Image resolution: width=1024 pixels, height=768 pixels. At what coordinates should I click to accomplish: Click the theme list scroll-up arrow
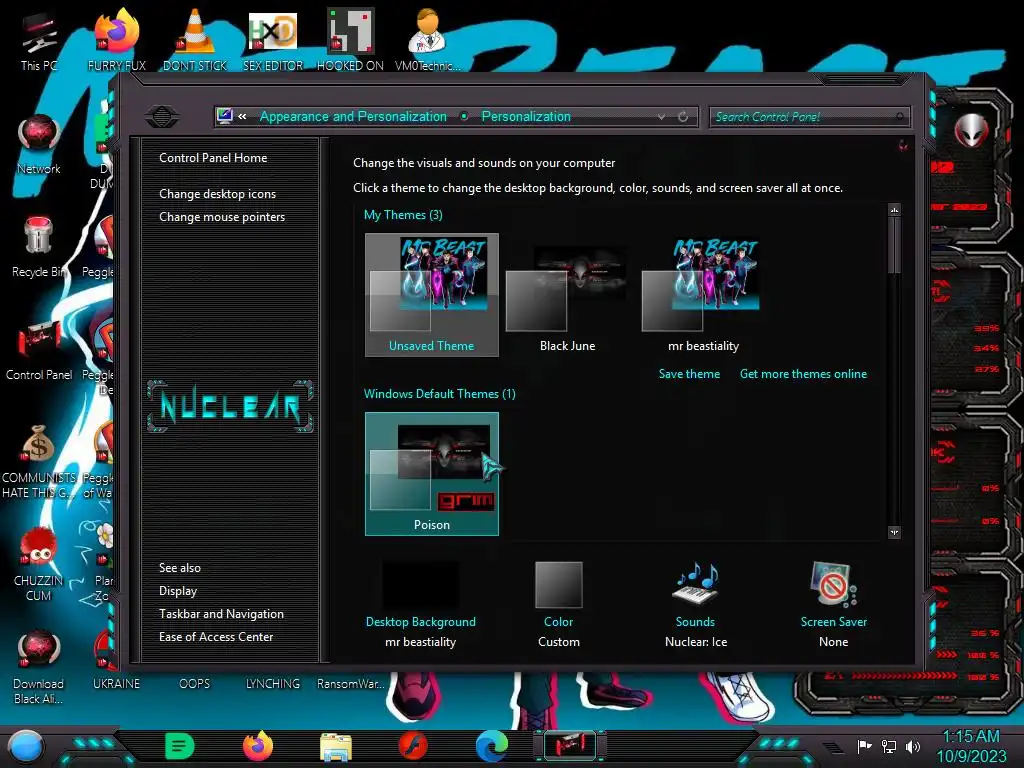tap(894, 210)
